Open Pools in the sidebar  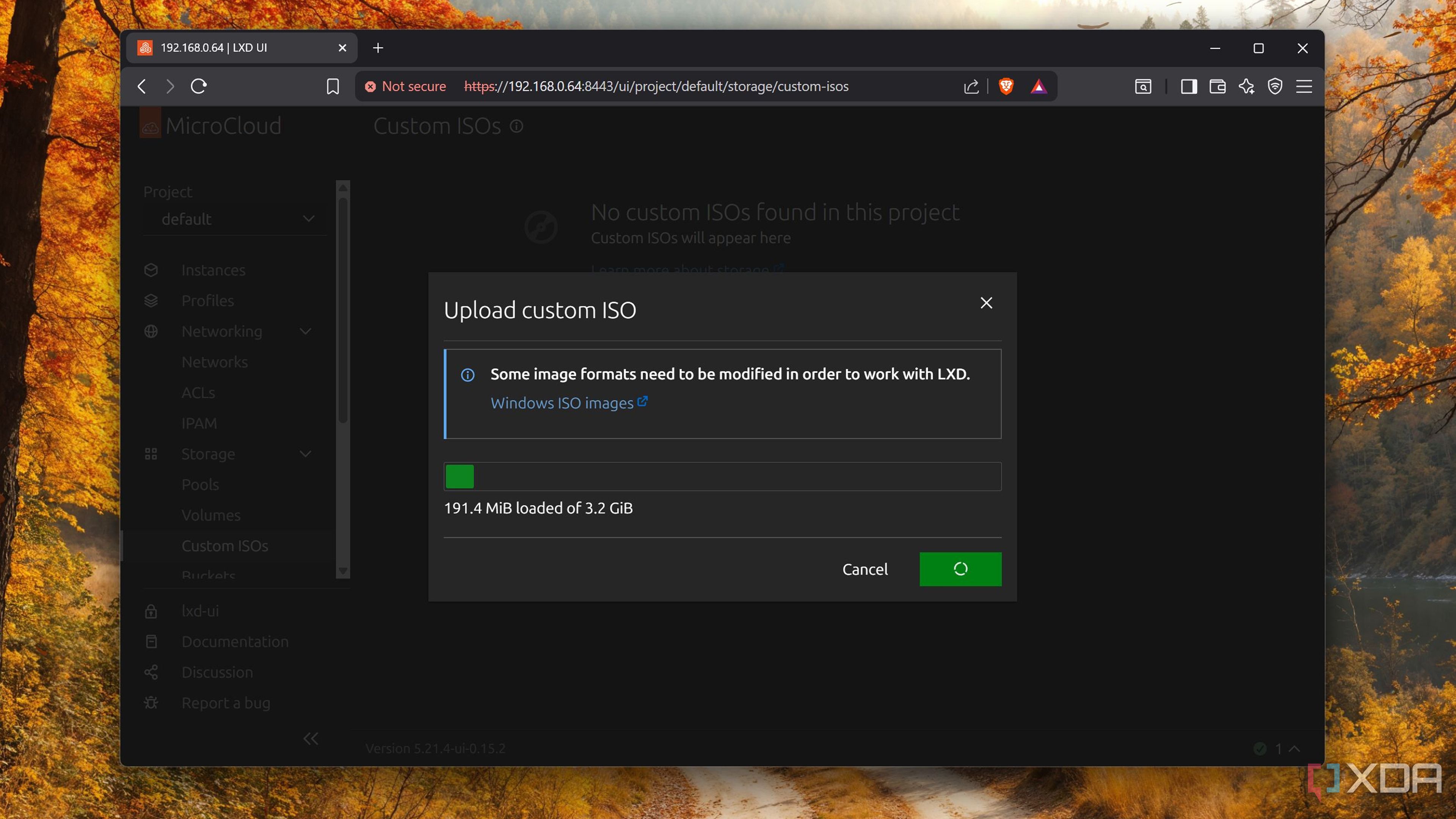click(x=200, y=485)
